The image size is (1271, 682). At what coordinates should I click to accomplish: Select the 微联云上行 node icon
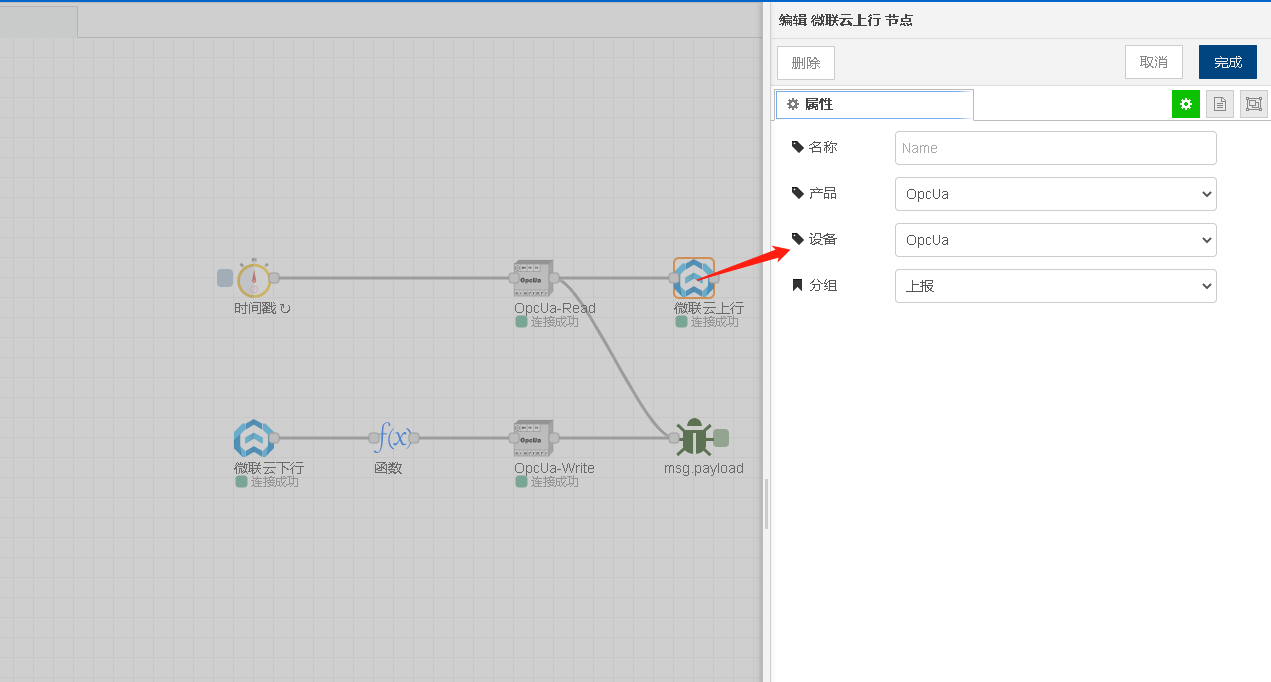point(694,278)
